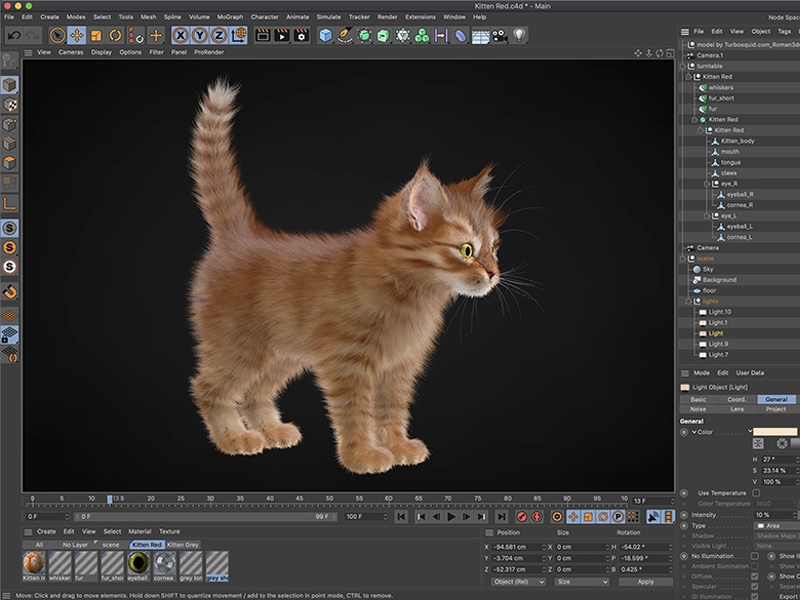Collapse the Color parameter group

tap(694, 432)
